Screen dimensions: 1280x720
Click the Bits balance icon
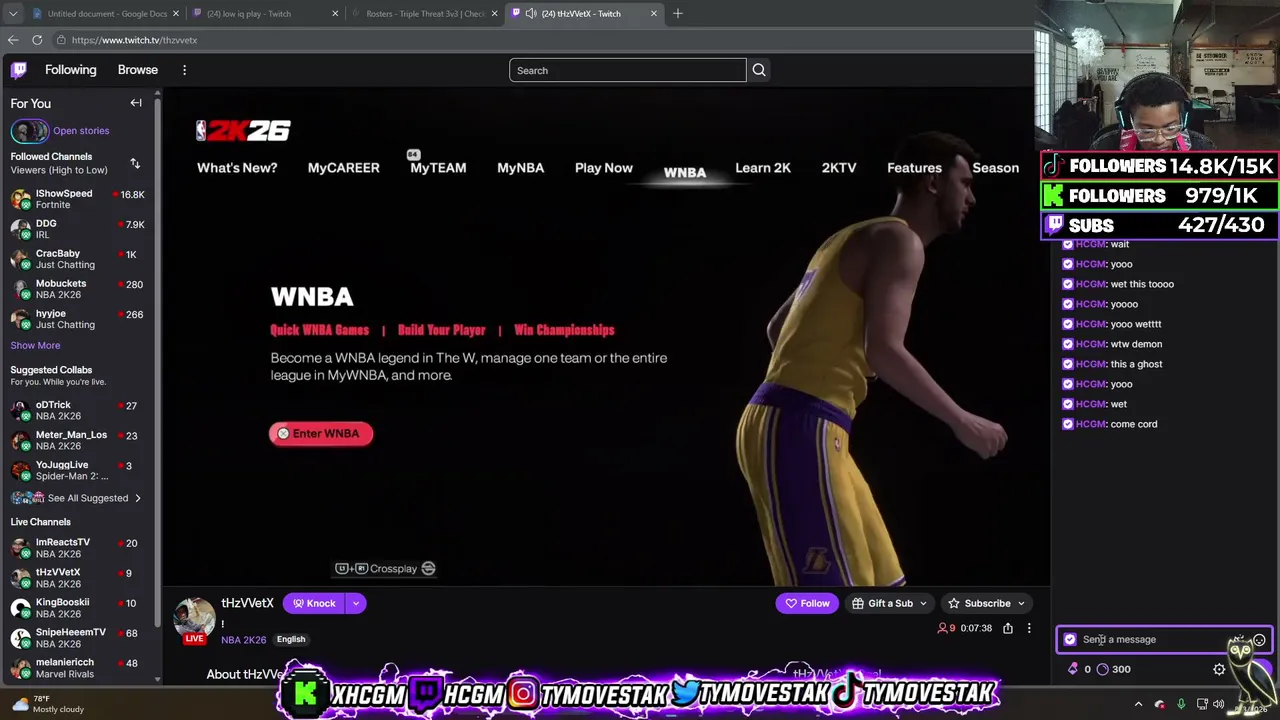pos(1073,669)
